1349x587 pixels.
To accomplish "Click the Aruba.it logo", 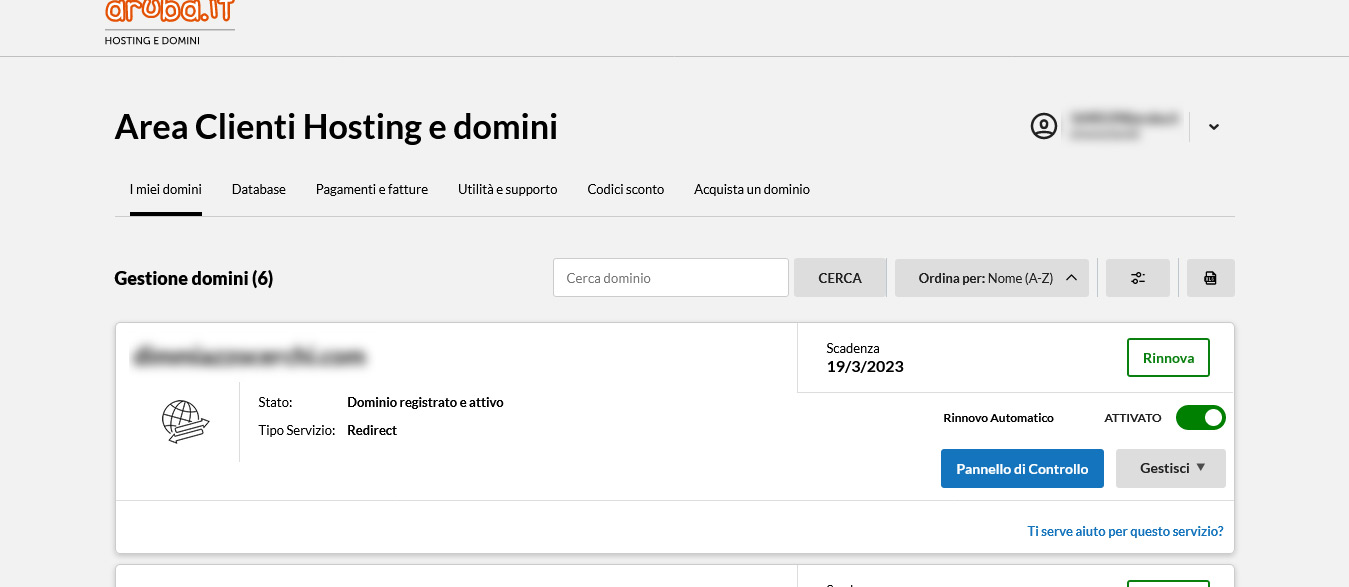I will pos(169,22).
